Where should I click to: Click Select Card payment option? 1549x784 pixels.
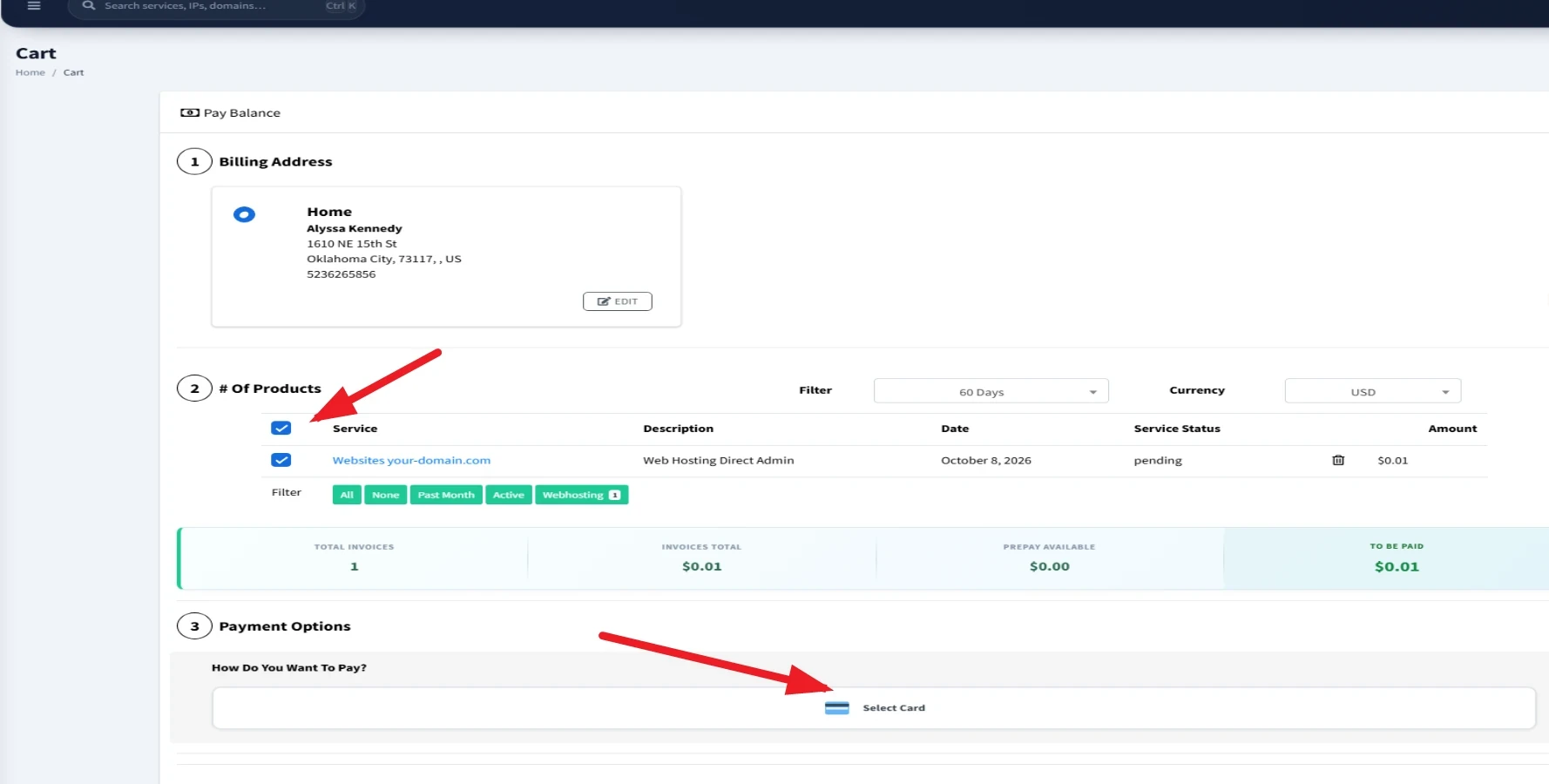874,708
